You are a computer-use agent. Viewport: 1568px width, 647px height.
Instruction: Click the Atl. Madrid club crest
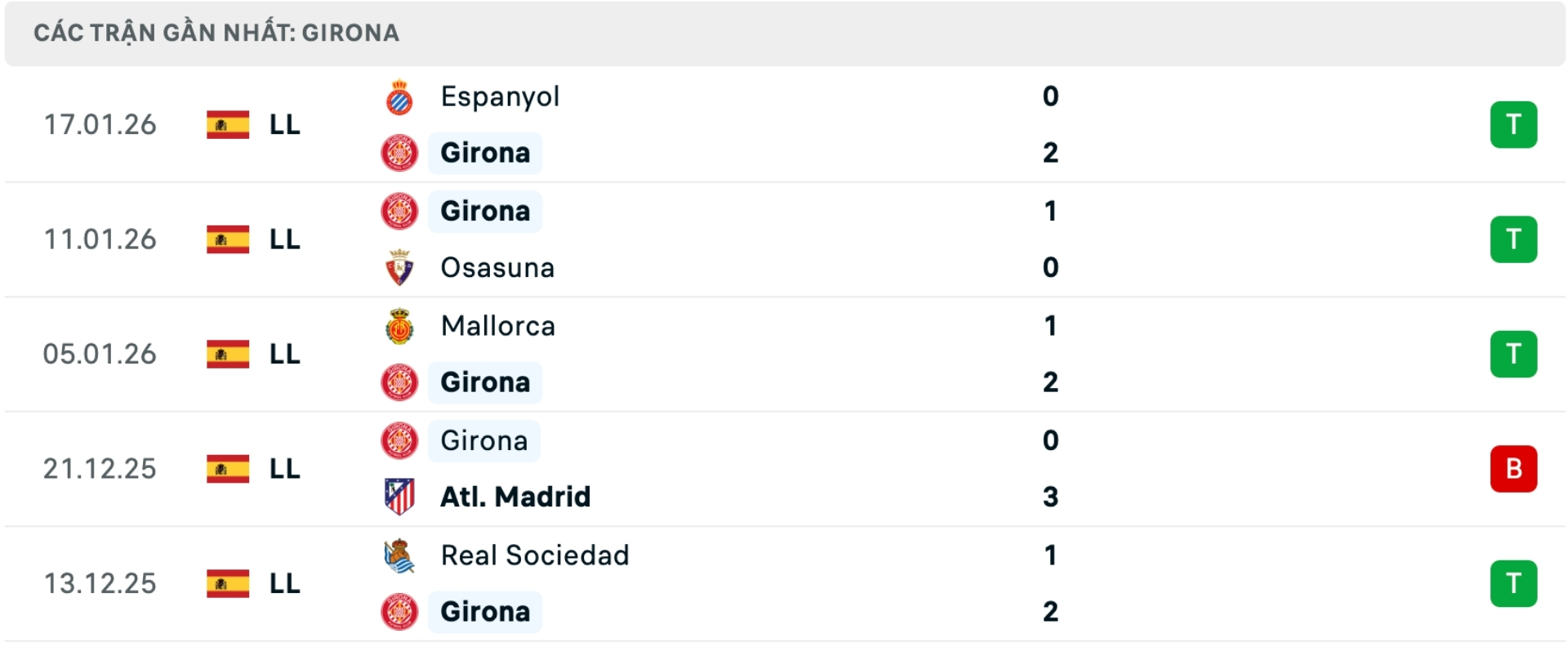tap(399, 496)
